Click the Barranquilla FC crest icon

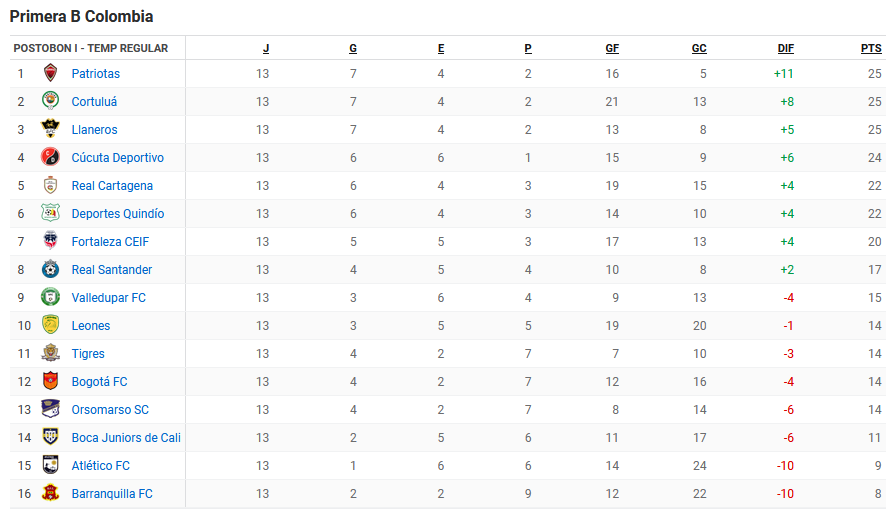tap(50, 493)
